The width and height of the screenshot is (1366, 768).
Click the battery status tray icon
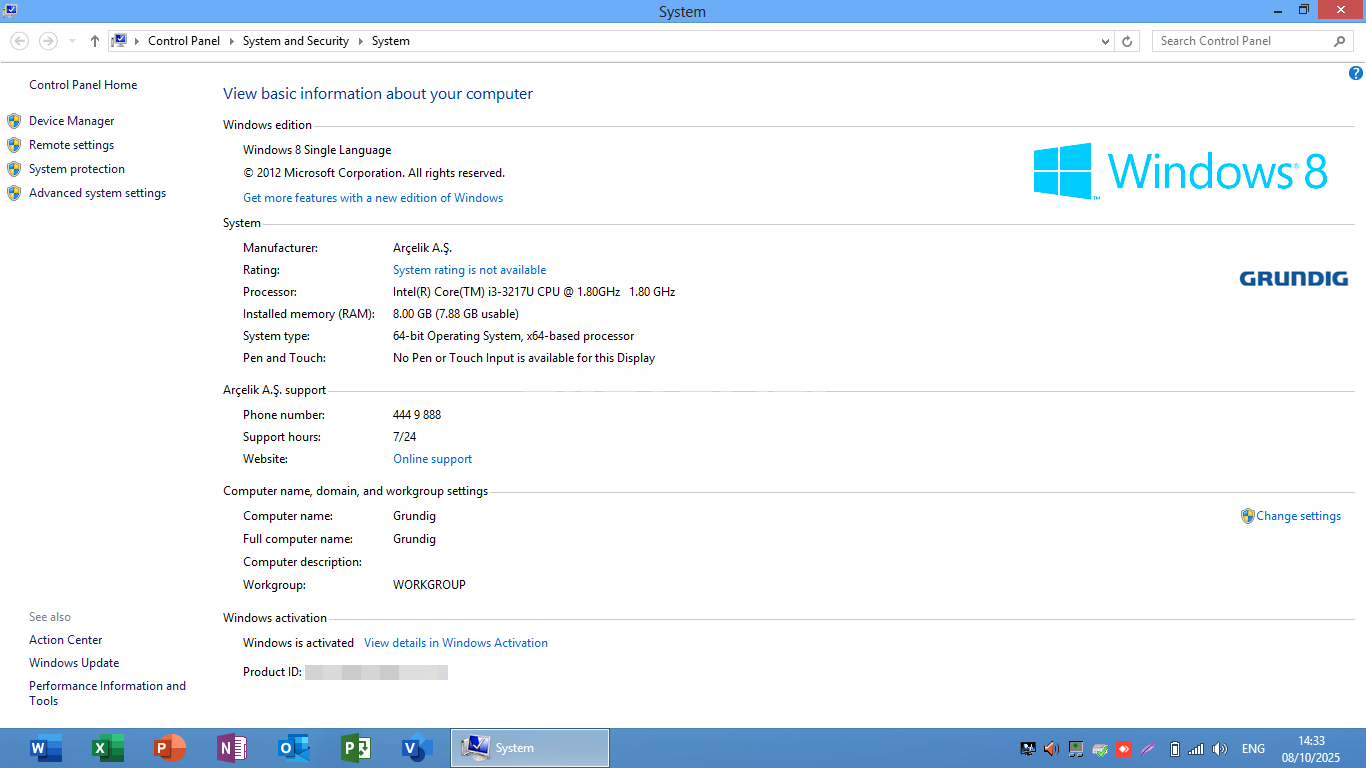tap(1175, 748)
